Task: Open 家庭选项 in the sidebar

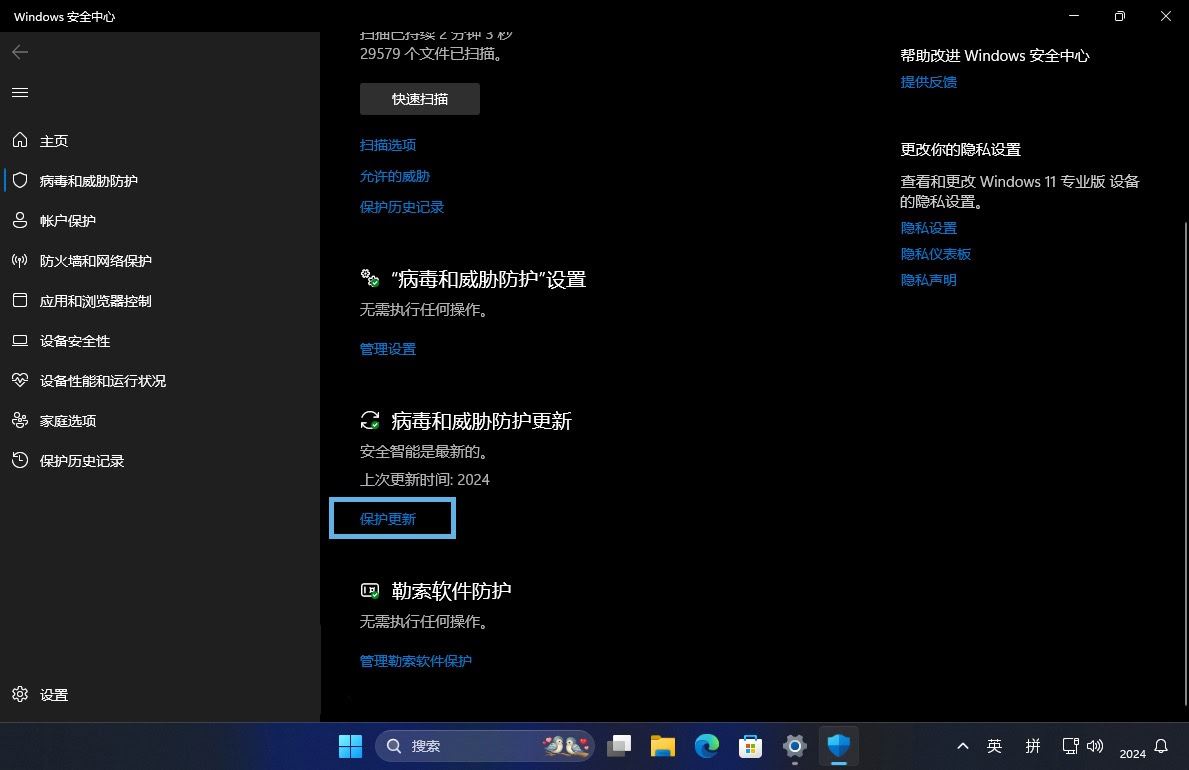Action: 68,421
